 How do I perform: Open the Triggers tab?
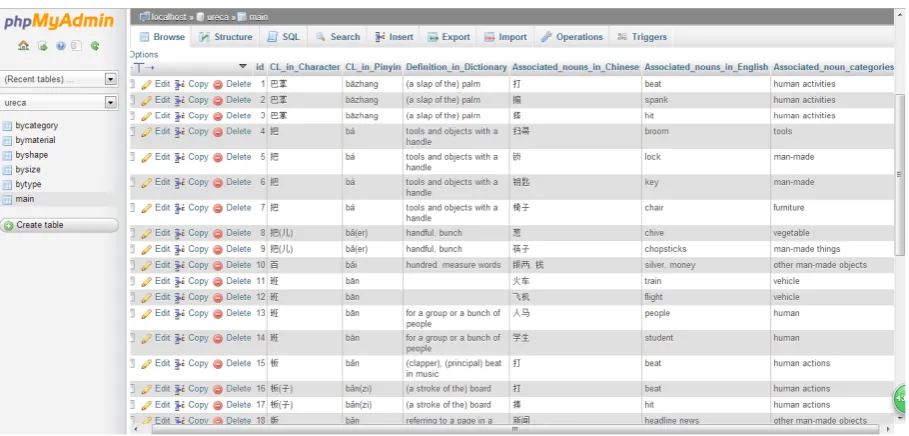642,37
